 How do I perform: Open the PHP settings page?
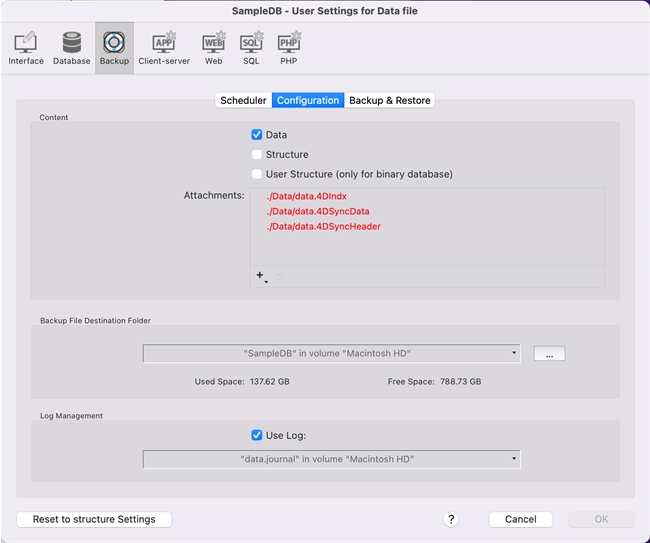point(288,48)
